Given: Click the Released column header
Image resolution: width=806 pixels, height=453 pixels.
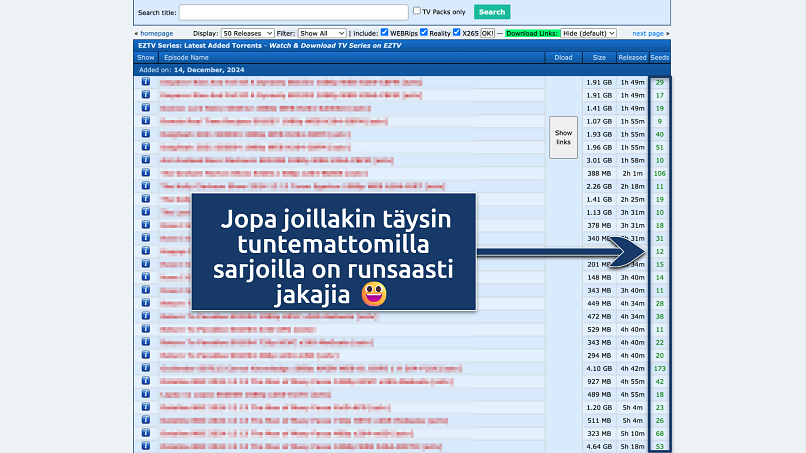Looking at the screenshot, I should pyautogui.click(x=632, y=58).
